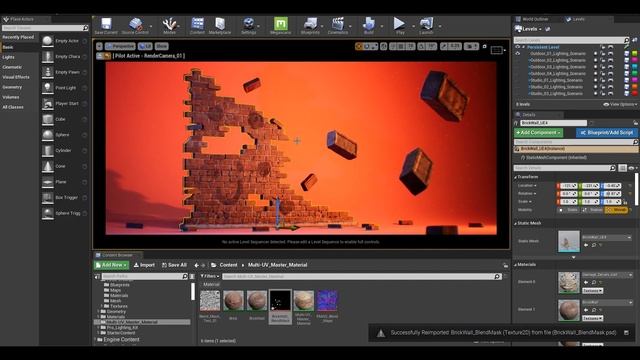Select the Point Light placement icon

[x=48, y=88]
